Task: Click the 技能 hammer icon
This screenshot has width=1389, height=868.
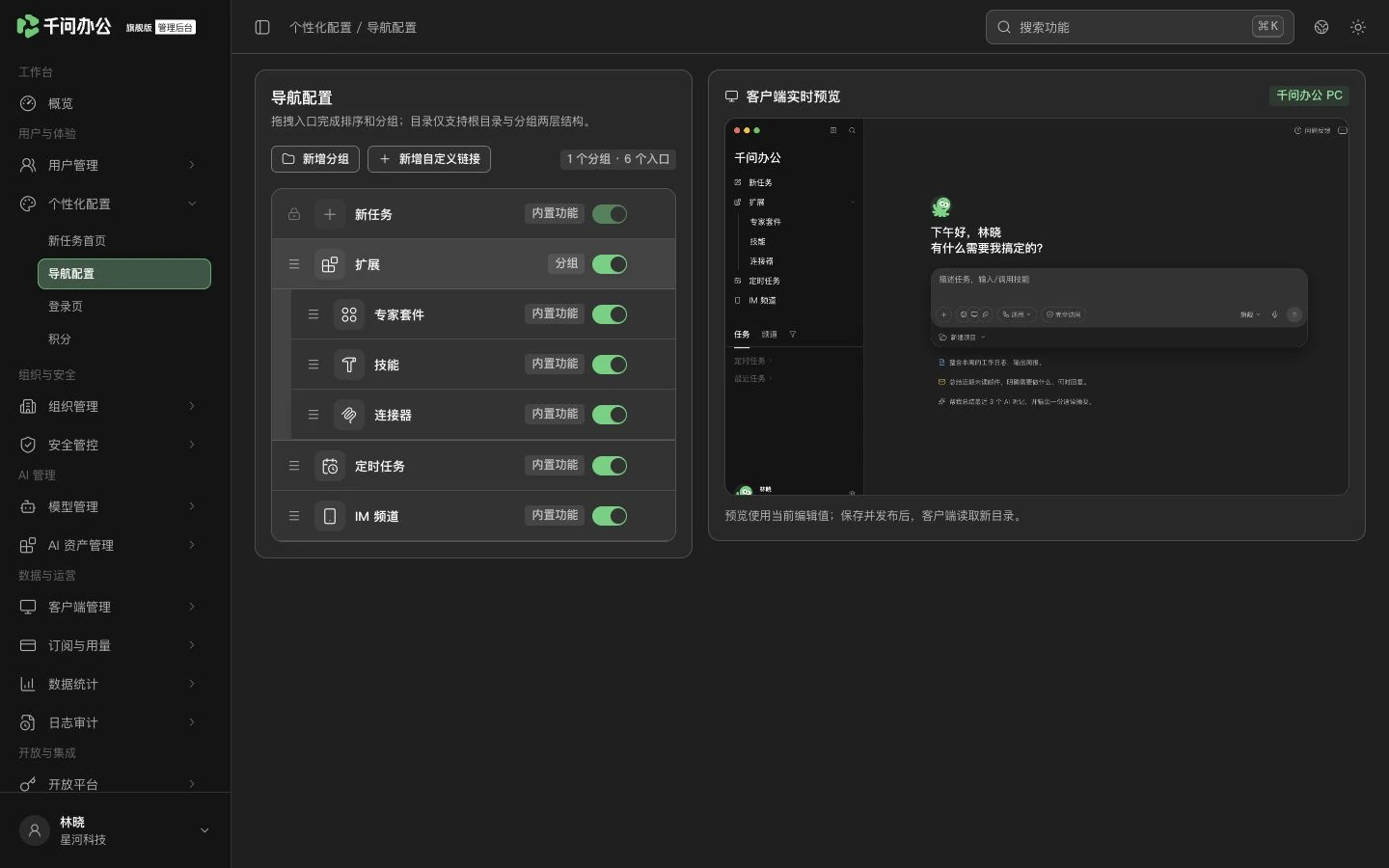Action: [x=349, y=365]
